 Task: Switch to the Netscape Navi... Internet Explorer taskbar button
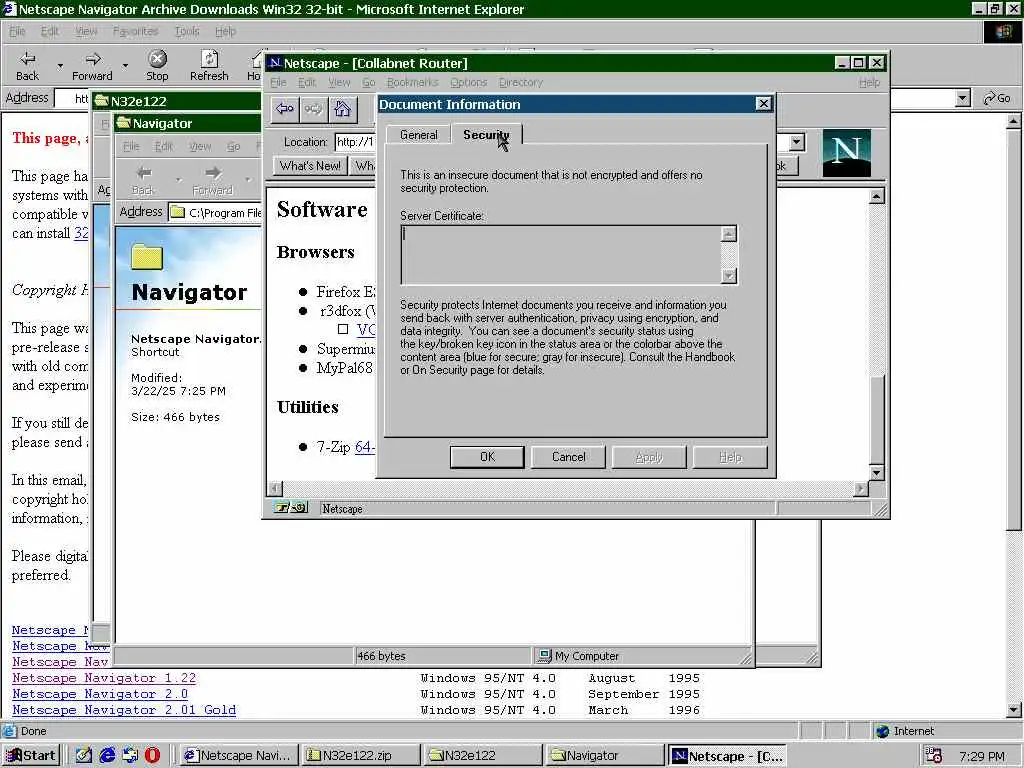point(239,756)
